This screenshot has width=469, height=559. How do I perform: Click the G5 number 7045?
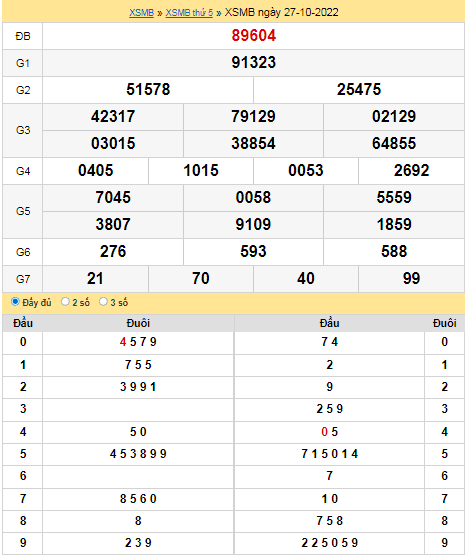[x=113, y=198]
